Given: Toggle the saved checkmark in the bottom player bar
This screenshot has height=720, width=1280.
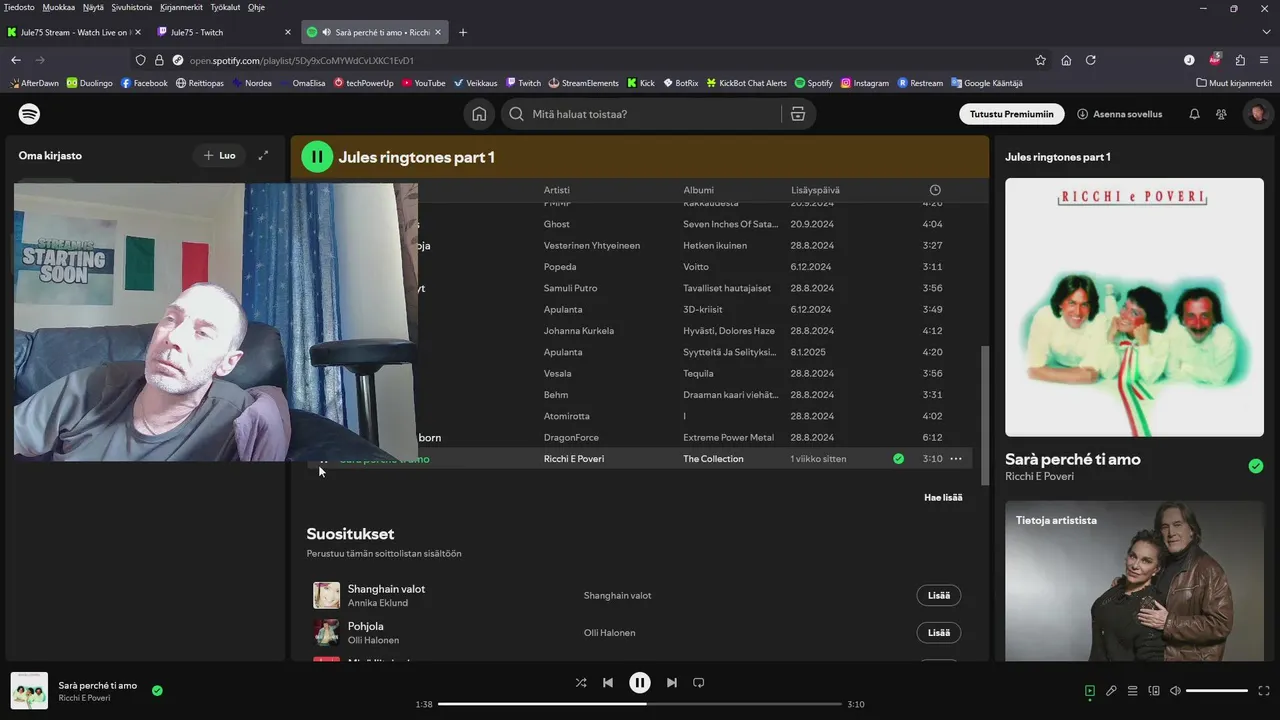Looking at the screenshot, I should (157, 690).
